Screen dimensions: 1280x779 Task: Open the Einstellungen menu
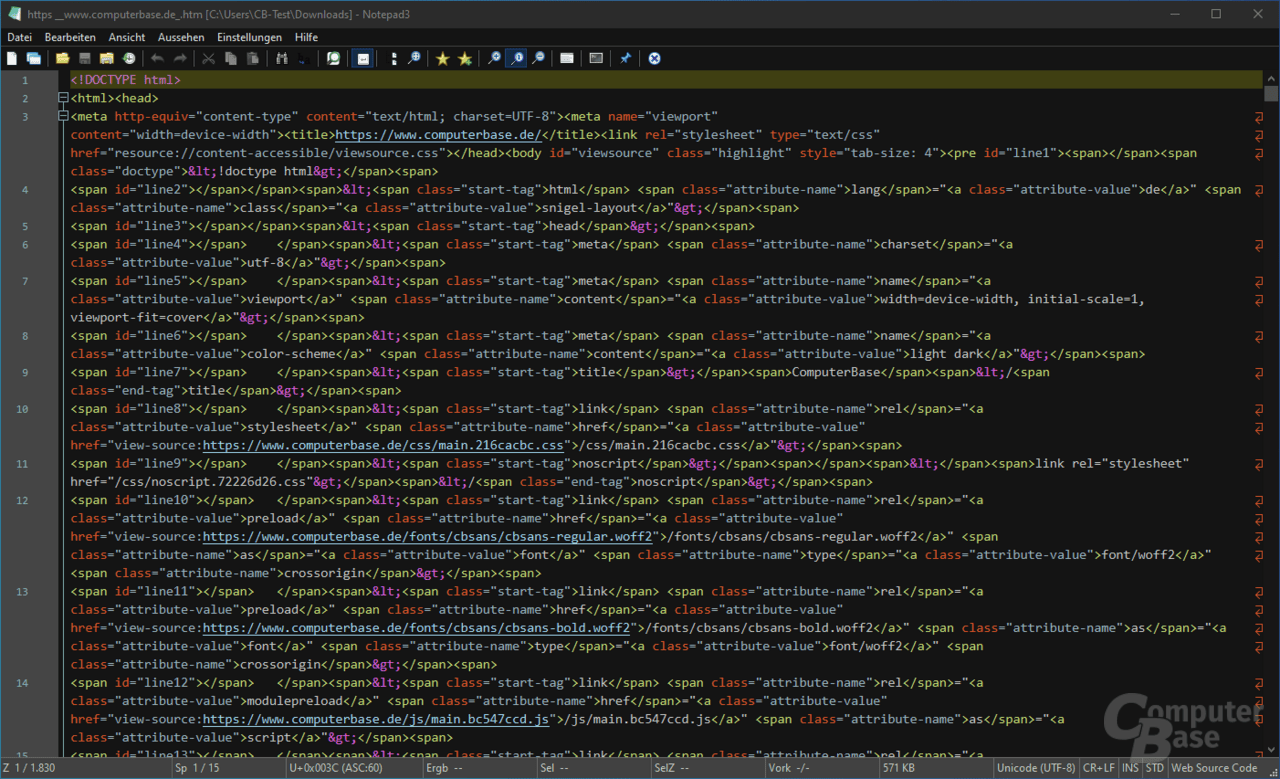249,37
